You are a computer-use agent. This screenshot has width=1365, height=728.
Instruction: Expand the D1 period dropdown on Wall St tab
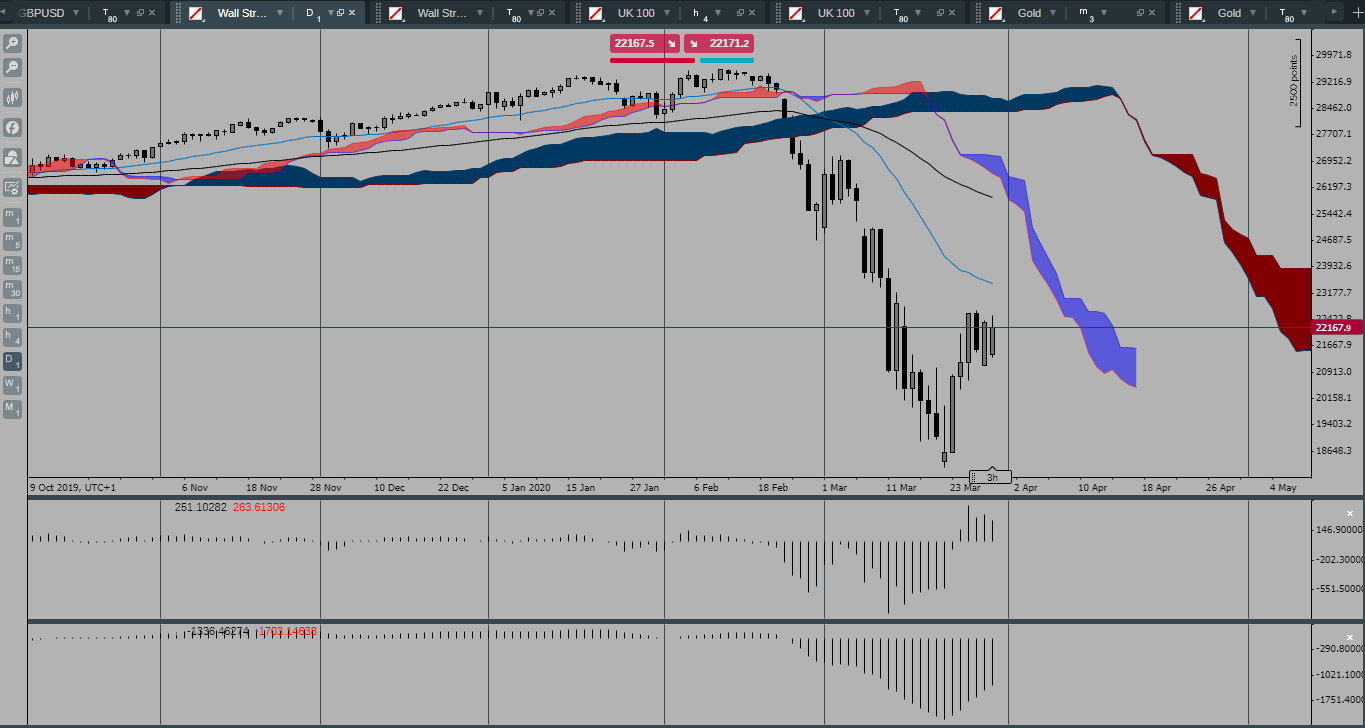coord(331,13)
